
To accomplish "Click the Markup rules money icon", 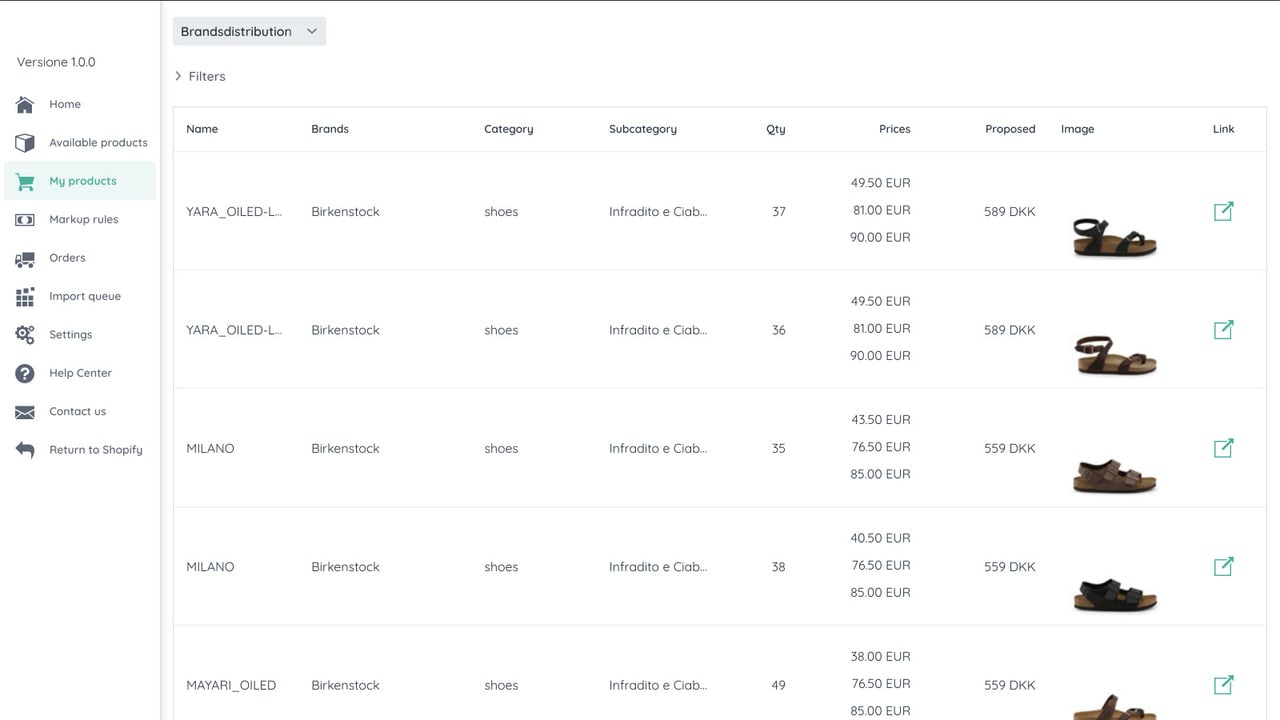I will (x=25, y=220).
